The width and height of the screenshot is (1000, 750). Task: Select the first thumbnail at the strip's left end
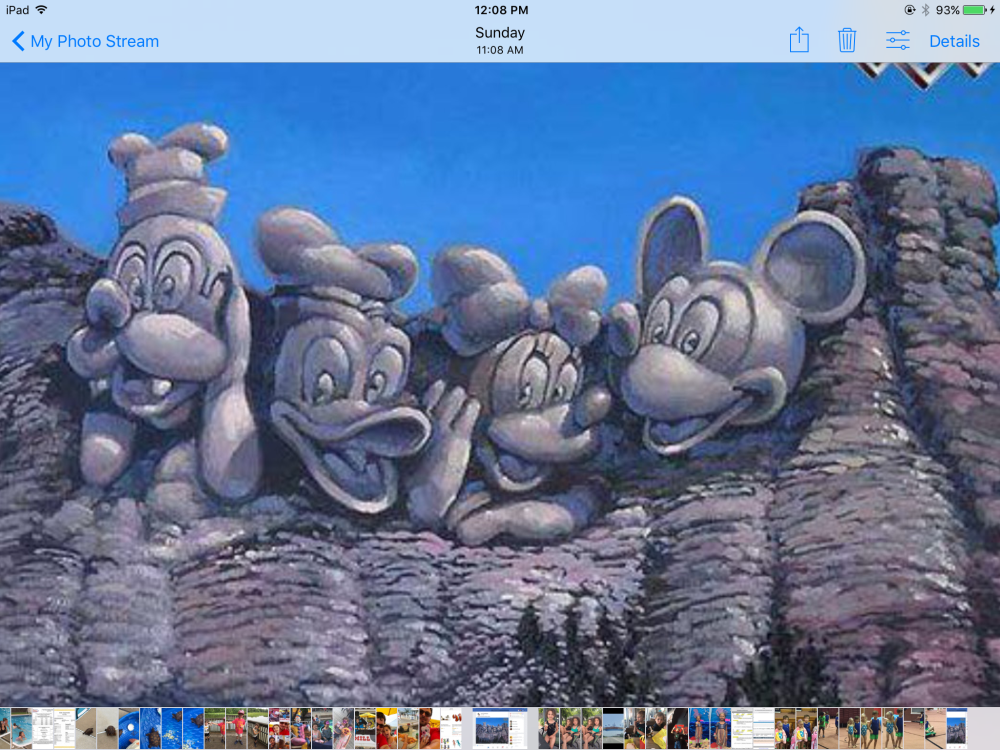[5, 728]
